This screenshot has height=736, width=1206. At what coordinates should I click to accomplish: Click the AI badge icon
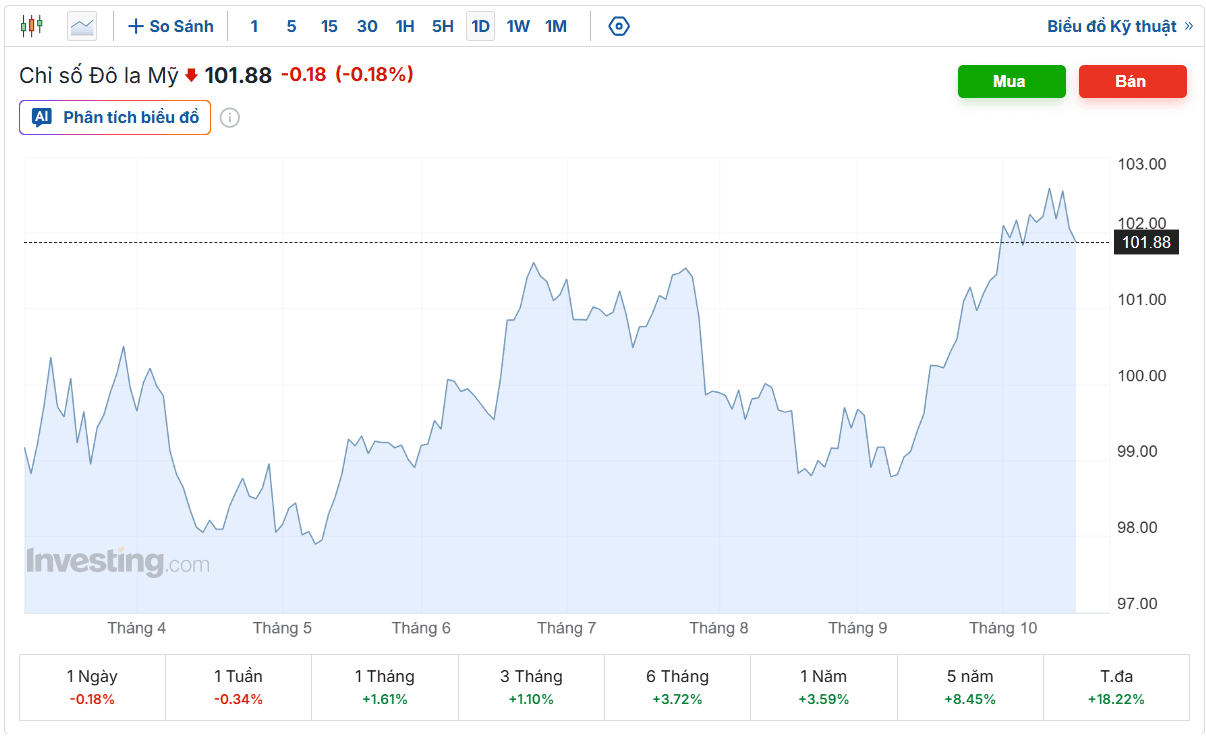[x=41, y=118]
